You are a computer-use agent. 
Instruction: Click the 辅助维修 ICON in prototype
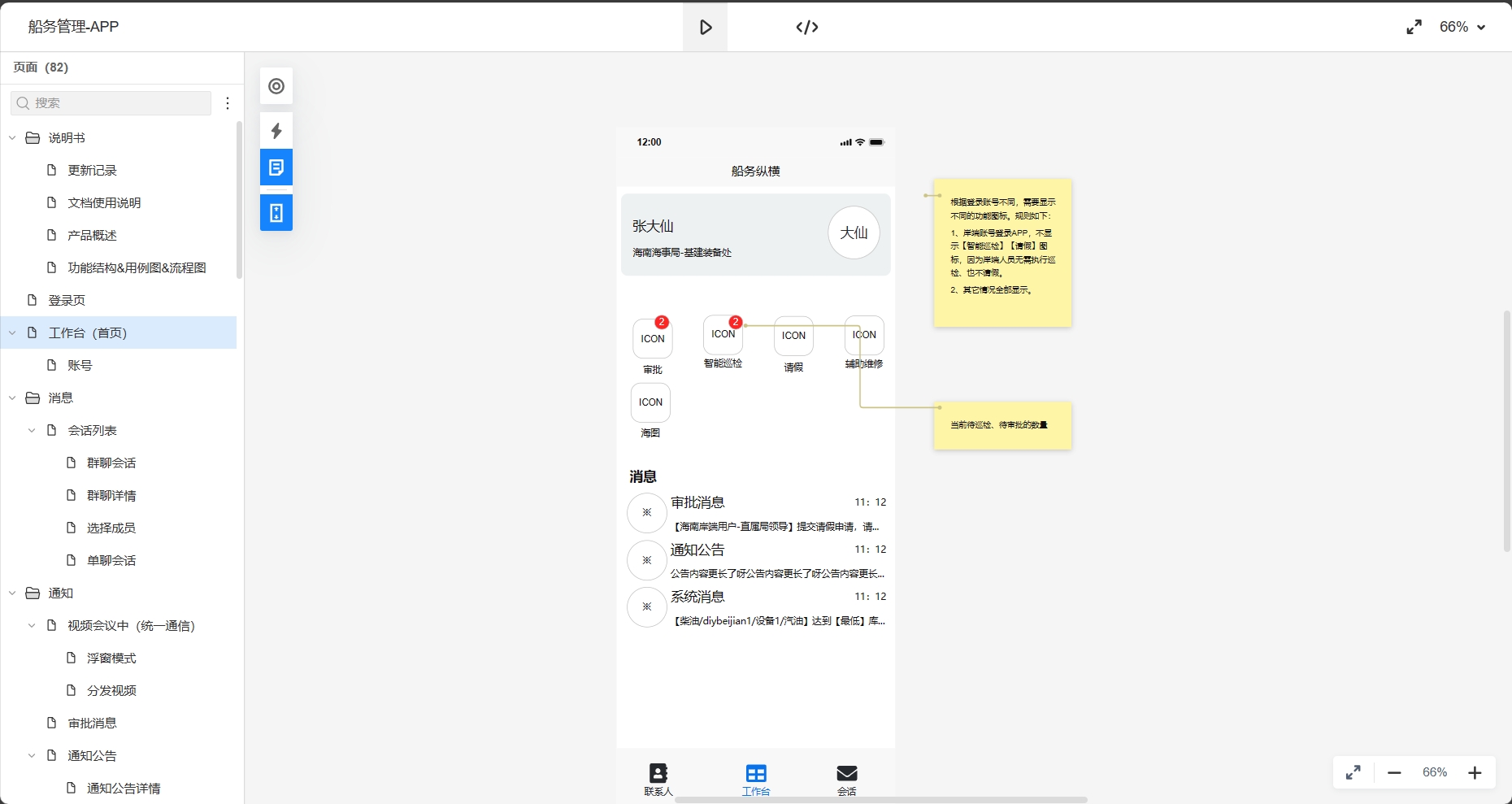[864, 335]
